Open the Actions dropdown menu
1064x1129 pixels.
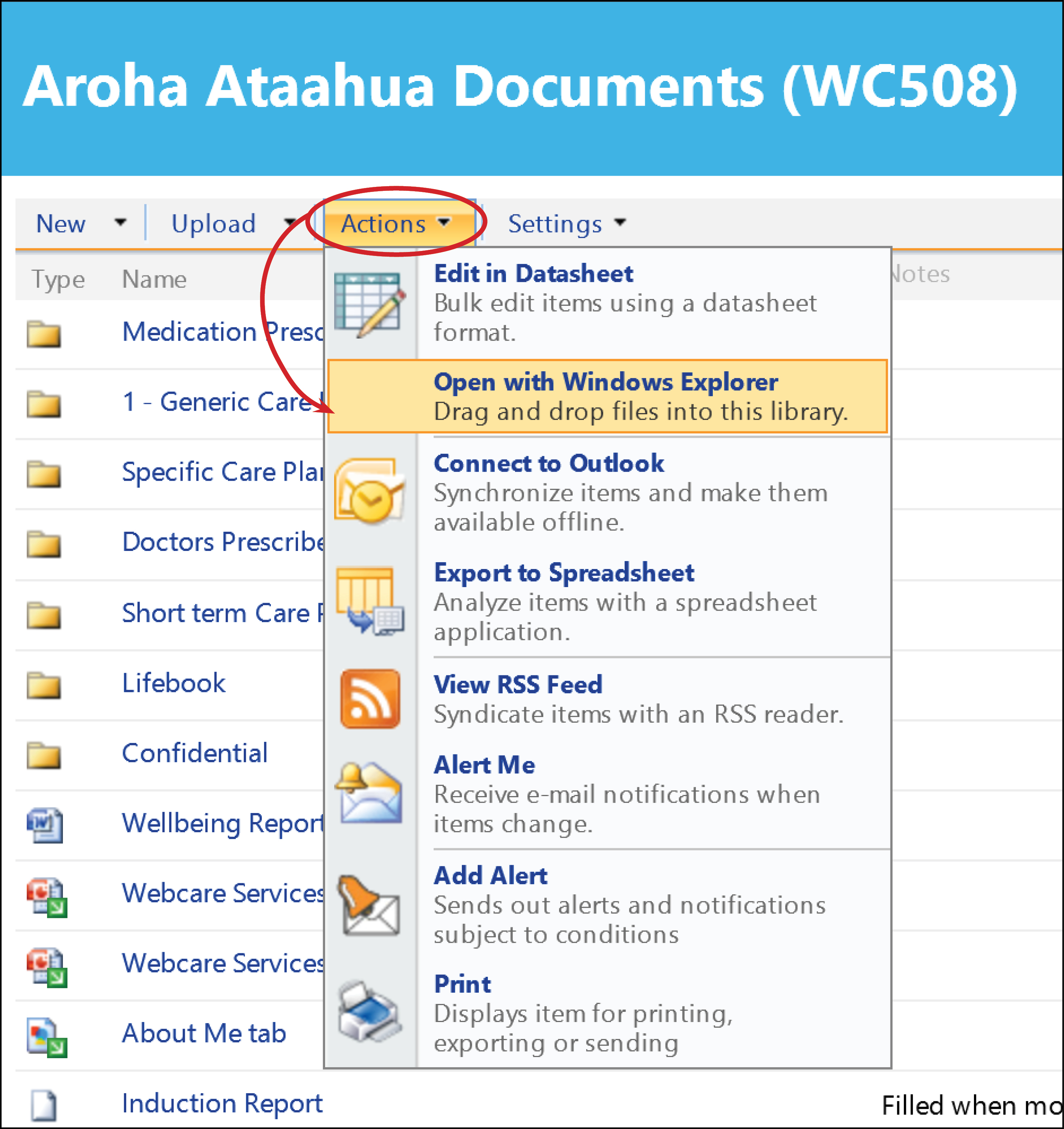coord(396,224)
